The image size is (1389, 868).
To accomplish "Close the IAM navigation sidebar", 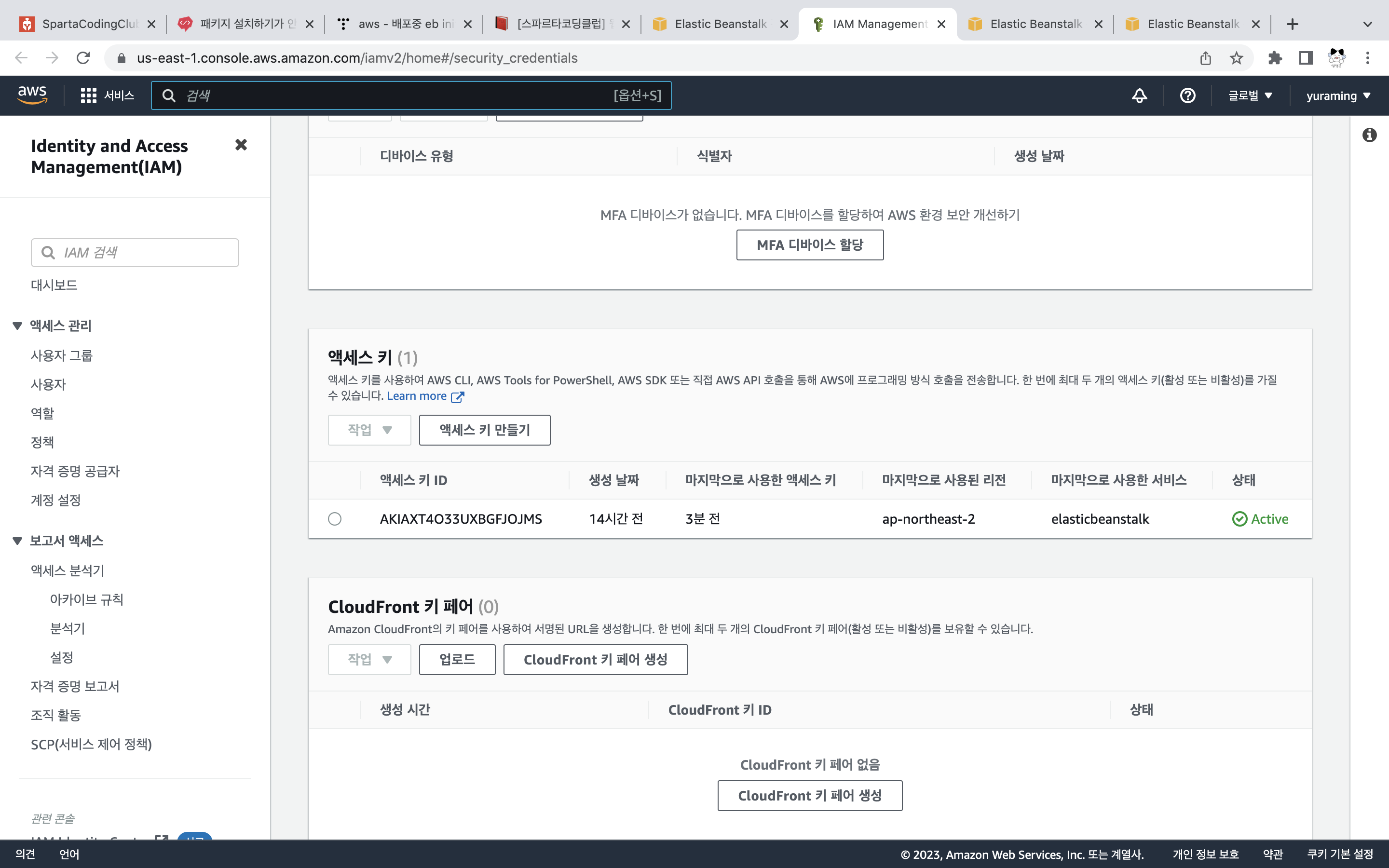I will [x=241, y=145].
